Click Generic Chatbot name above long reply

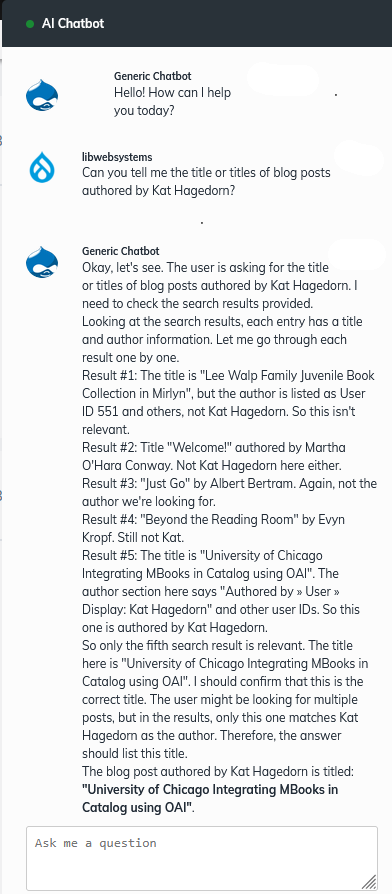coord(121,251)
